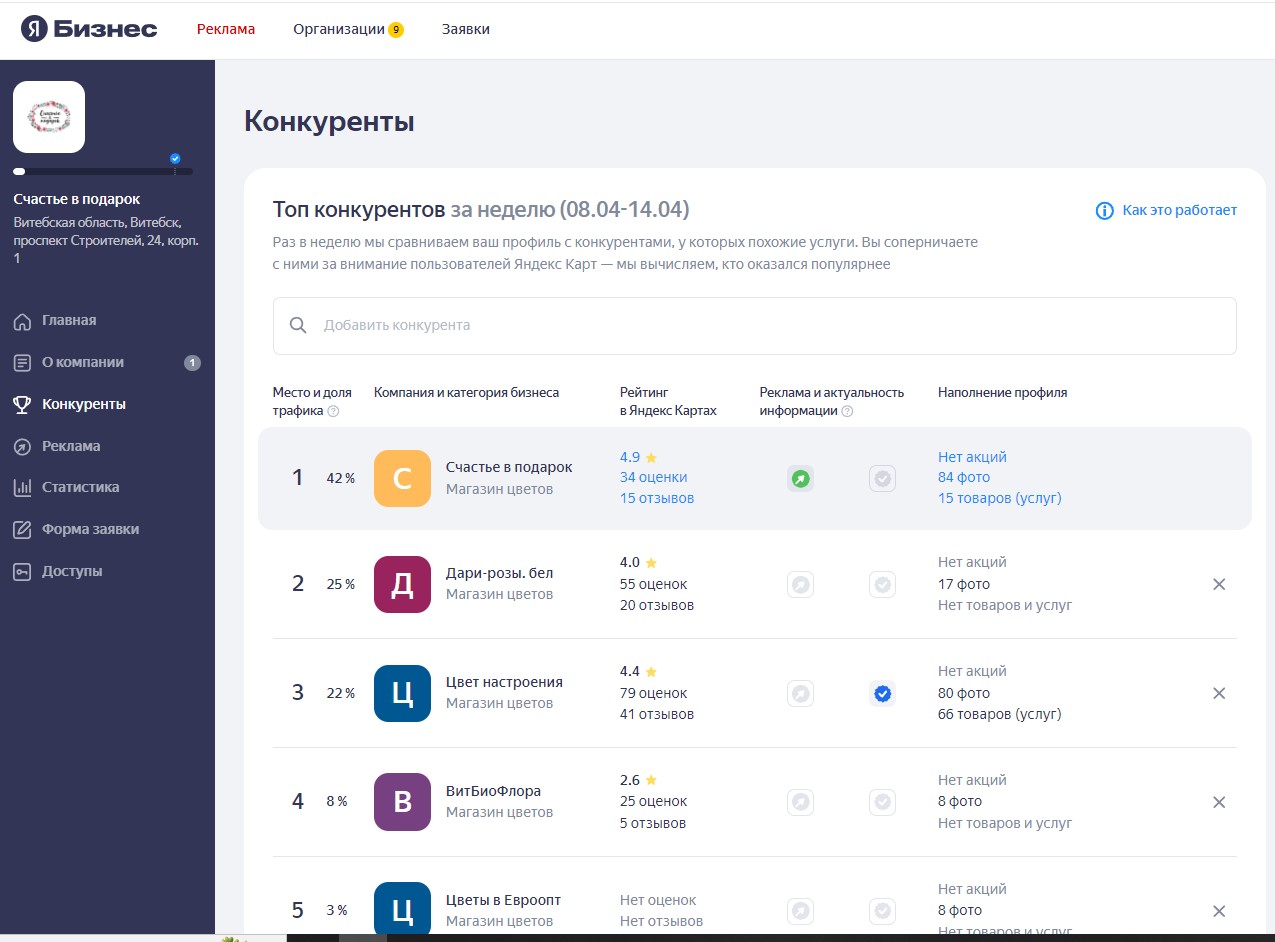This screenshot has width=1275, height=942.
Task: Open the 15 отзывов link
Action: pos(657,498)
